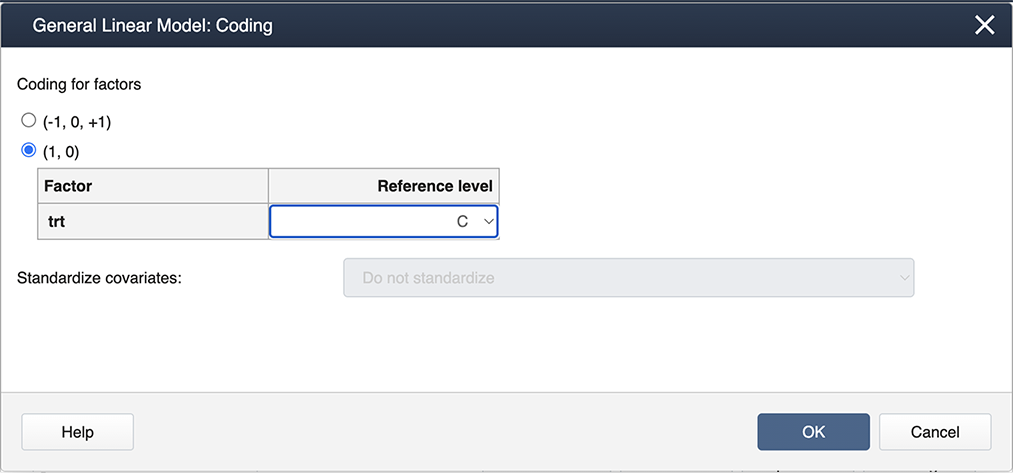This screenshot has height=473, width=1013.
Task: Click the selected value C in reference level
Action: point(462,221)
